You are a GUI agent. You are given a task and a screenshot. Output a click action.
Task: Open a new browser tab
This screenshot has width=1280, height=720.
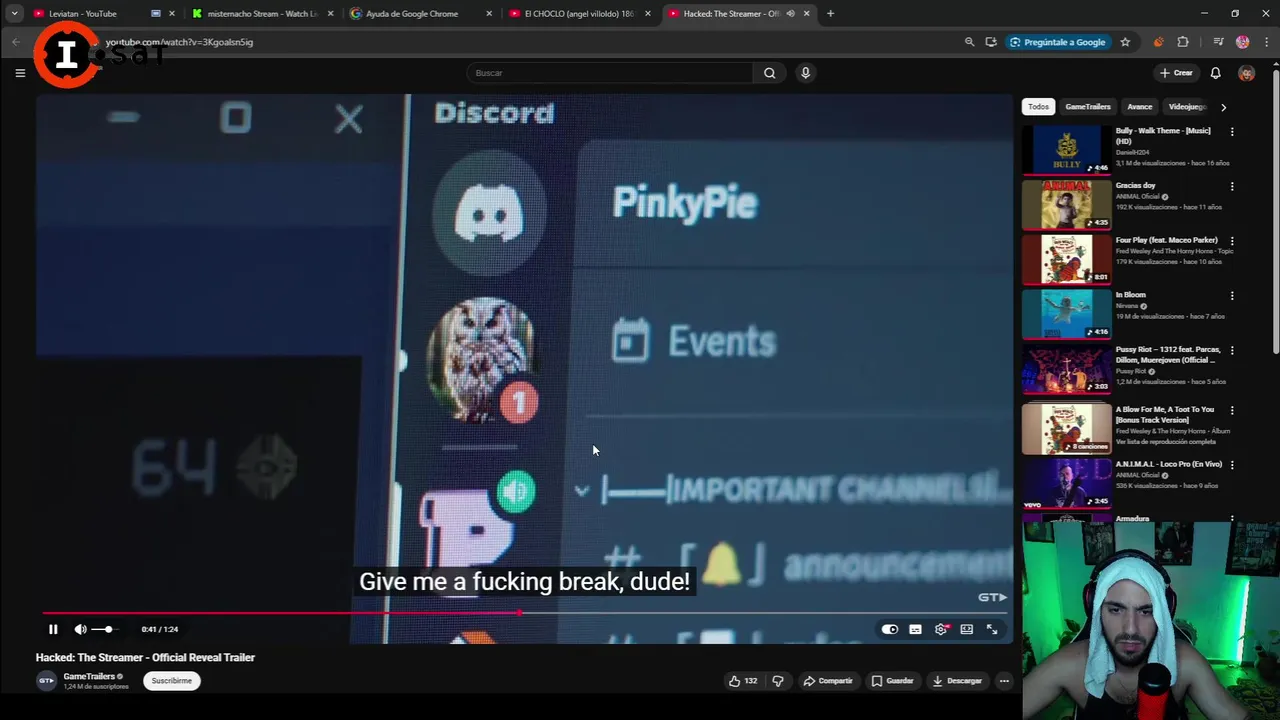(x=830, y=14)
